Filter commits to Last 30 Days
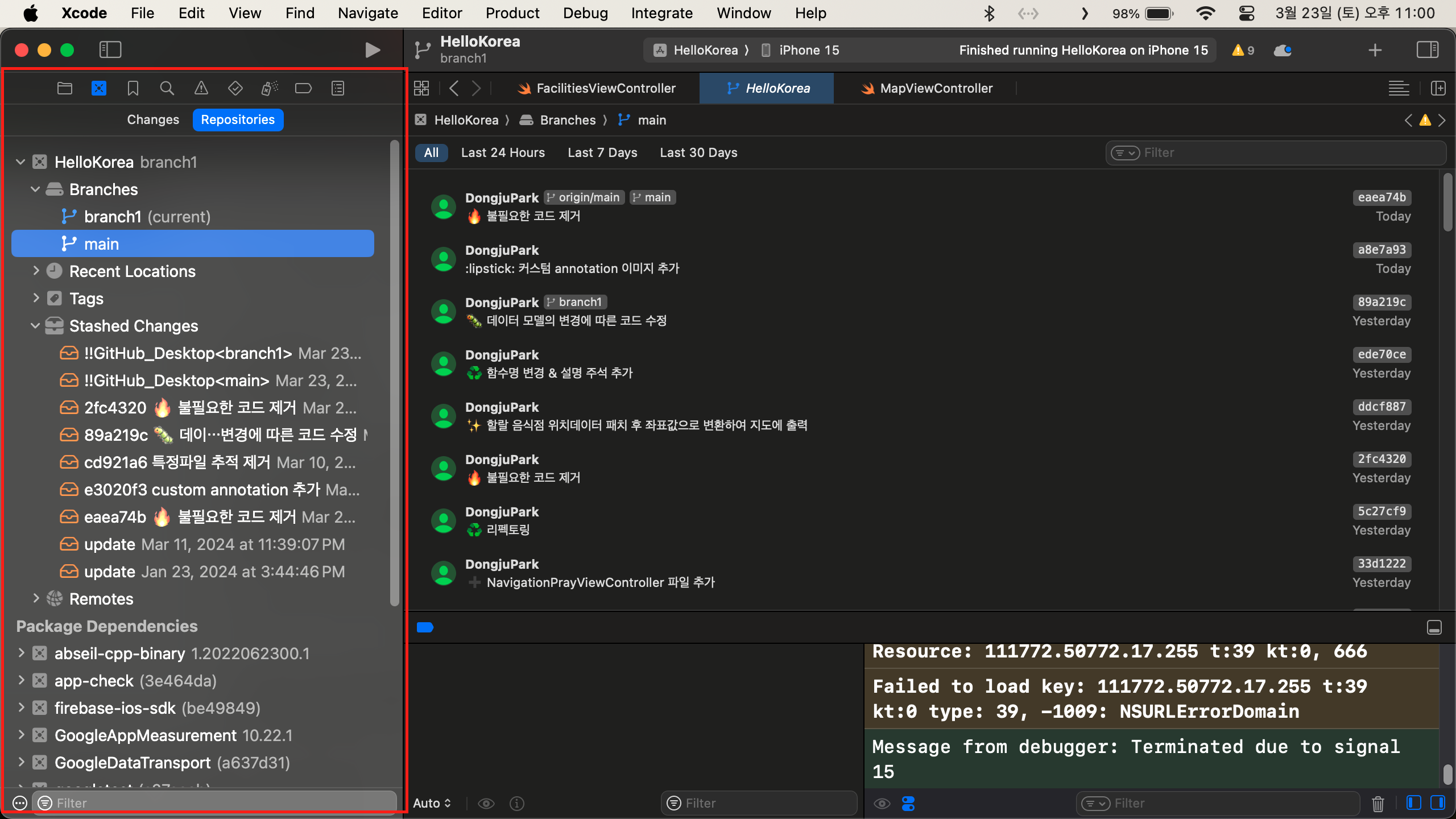 point(698,152)
